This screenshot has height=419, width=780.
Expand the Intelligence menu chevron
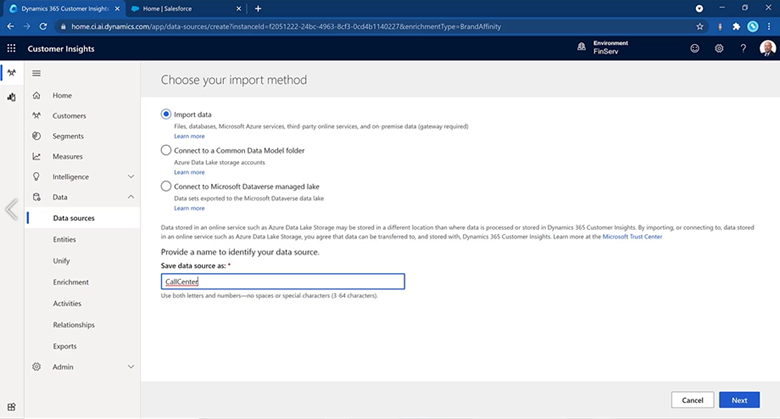[x=131, y=177]
